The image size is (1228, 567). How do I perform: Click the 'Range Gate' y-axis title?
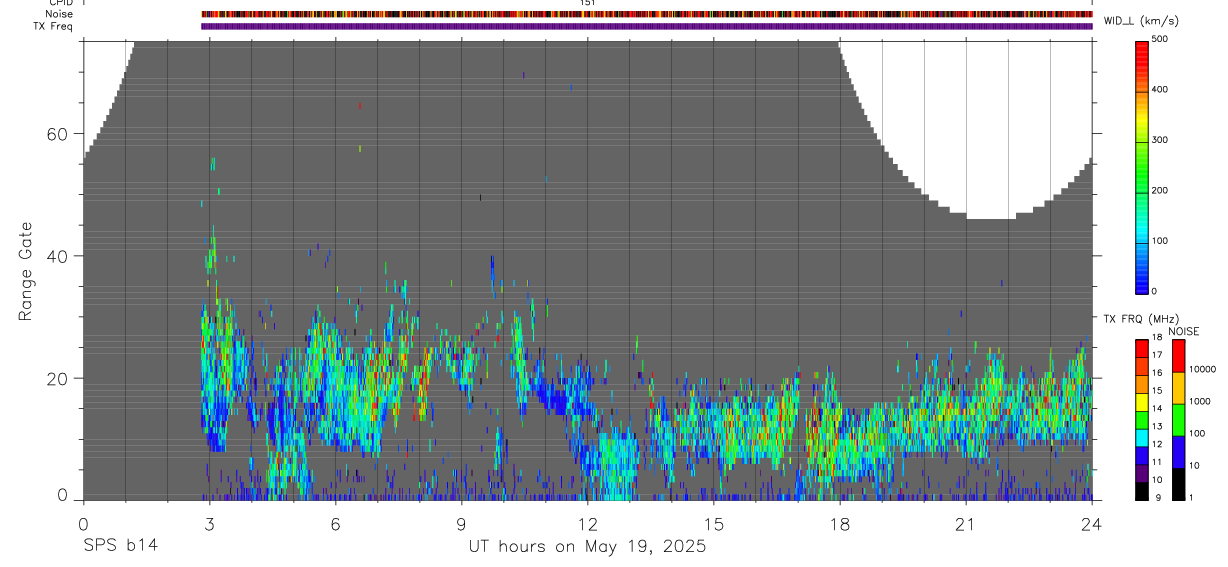pyautogui.click(x=26, y=272)
